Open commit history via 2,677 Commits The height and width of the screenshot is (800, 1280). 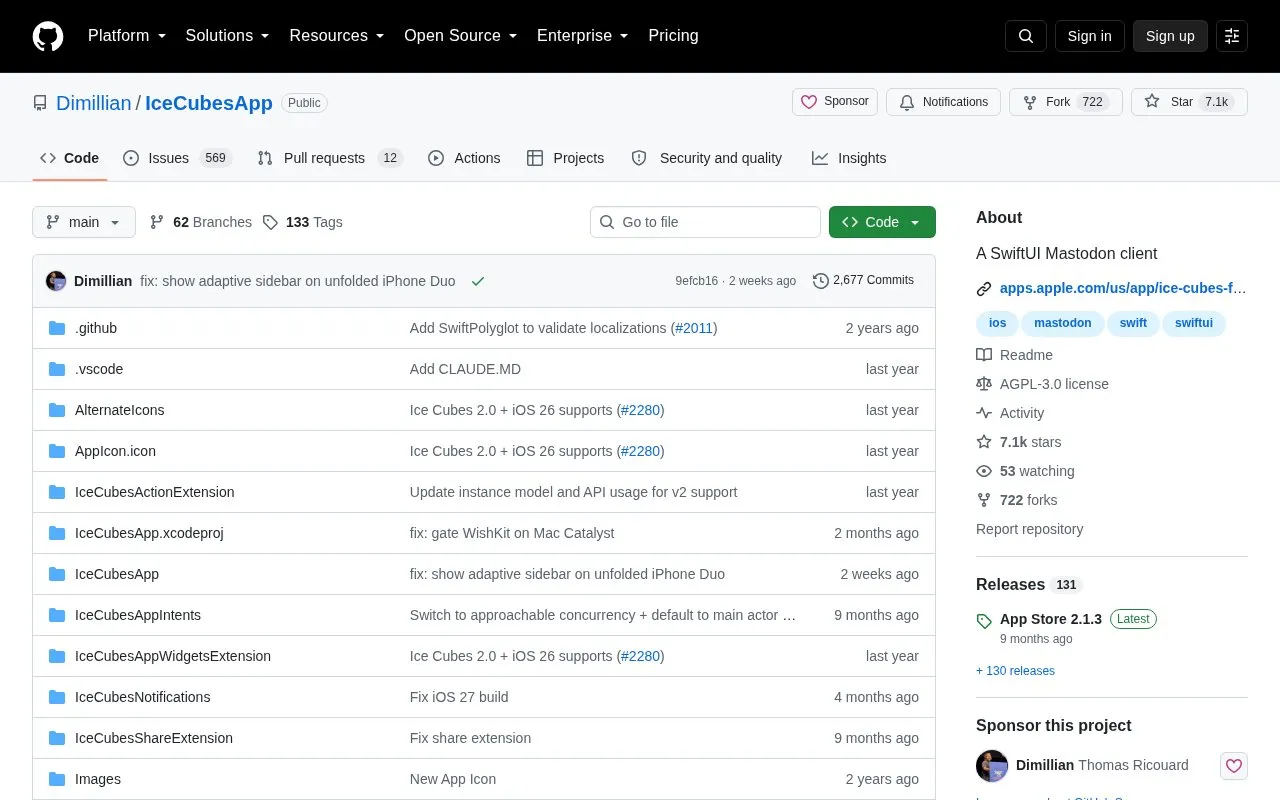[x=864, y=280]
